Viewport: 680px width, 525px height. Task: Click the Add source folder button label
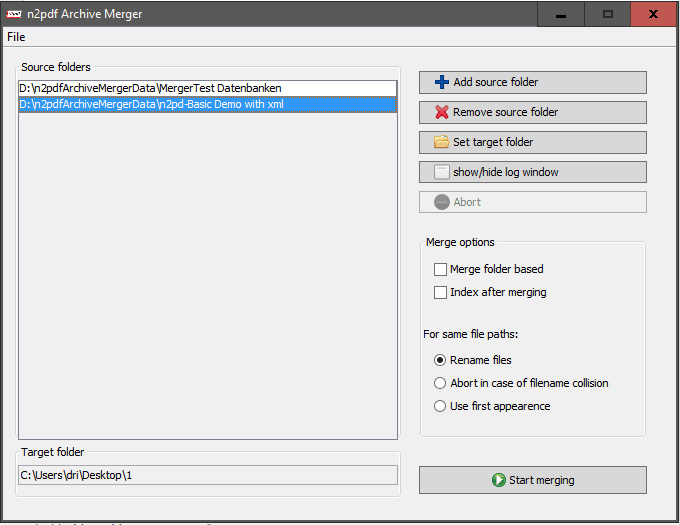[x=496, y=82]
